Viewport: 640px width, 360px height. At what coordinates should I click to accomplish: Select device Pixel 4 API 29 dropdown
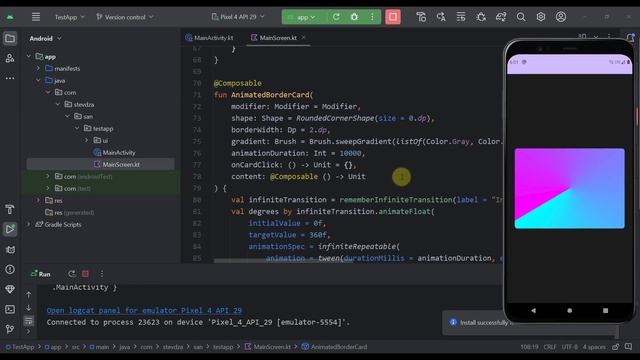point(238,17)
